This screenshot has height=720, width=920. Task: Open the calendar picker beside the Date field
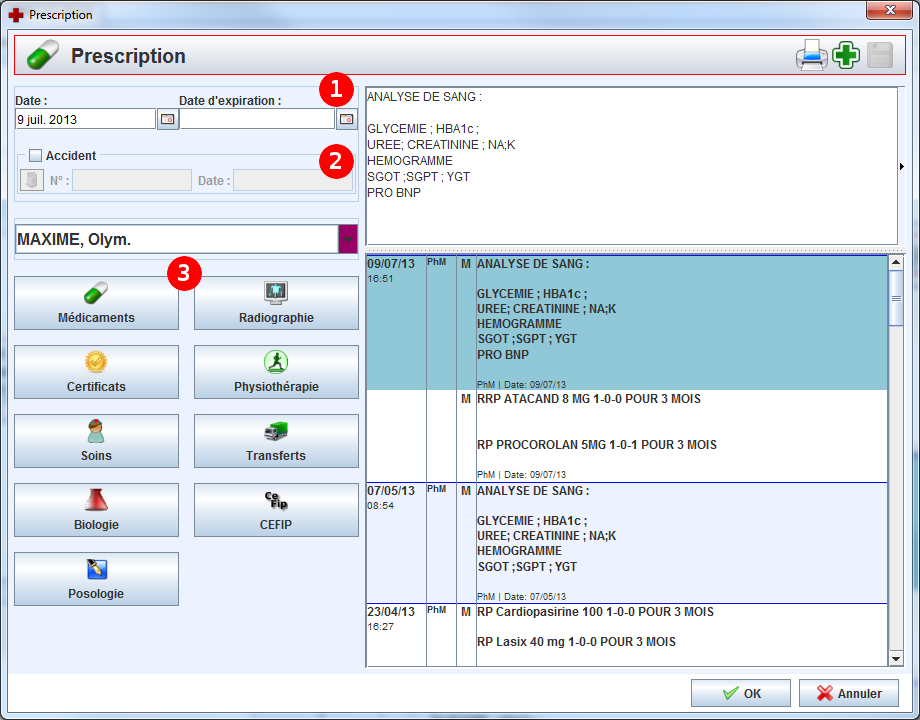click(x=167, y=119)
